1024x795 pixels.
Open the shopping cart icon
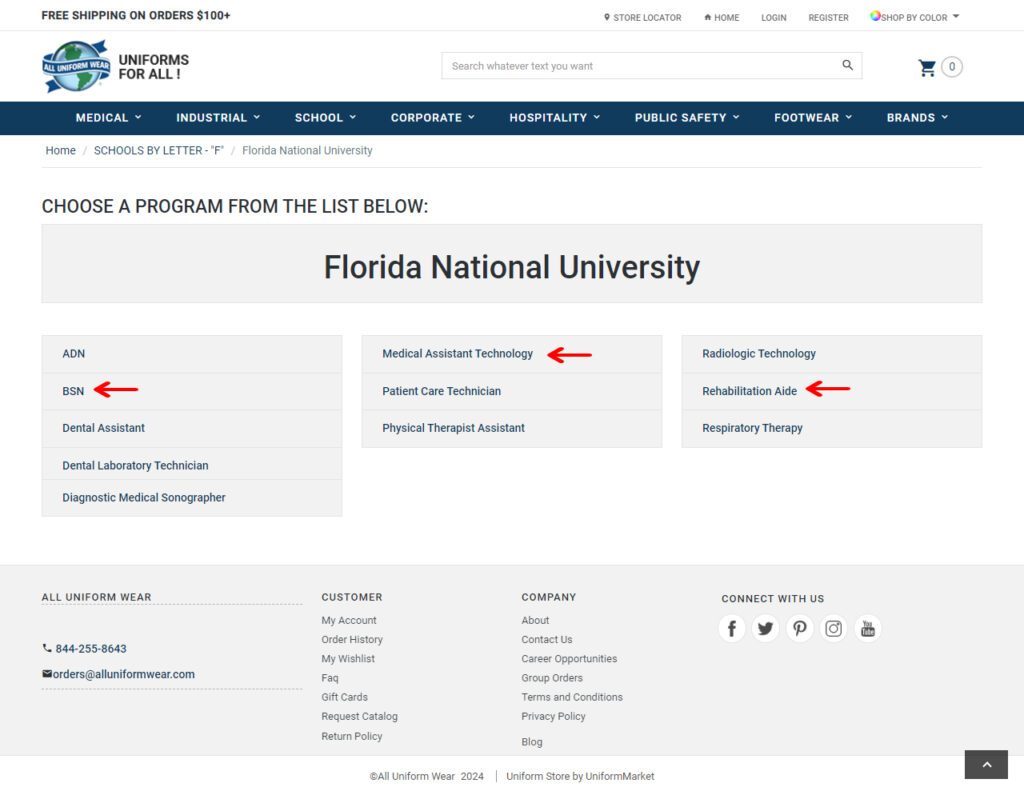(928, 66)
